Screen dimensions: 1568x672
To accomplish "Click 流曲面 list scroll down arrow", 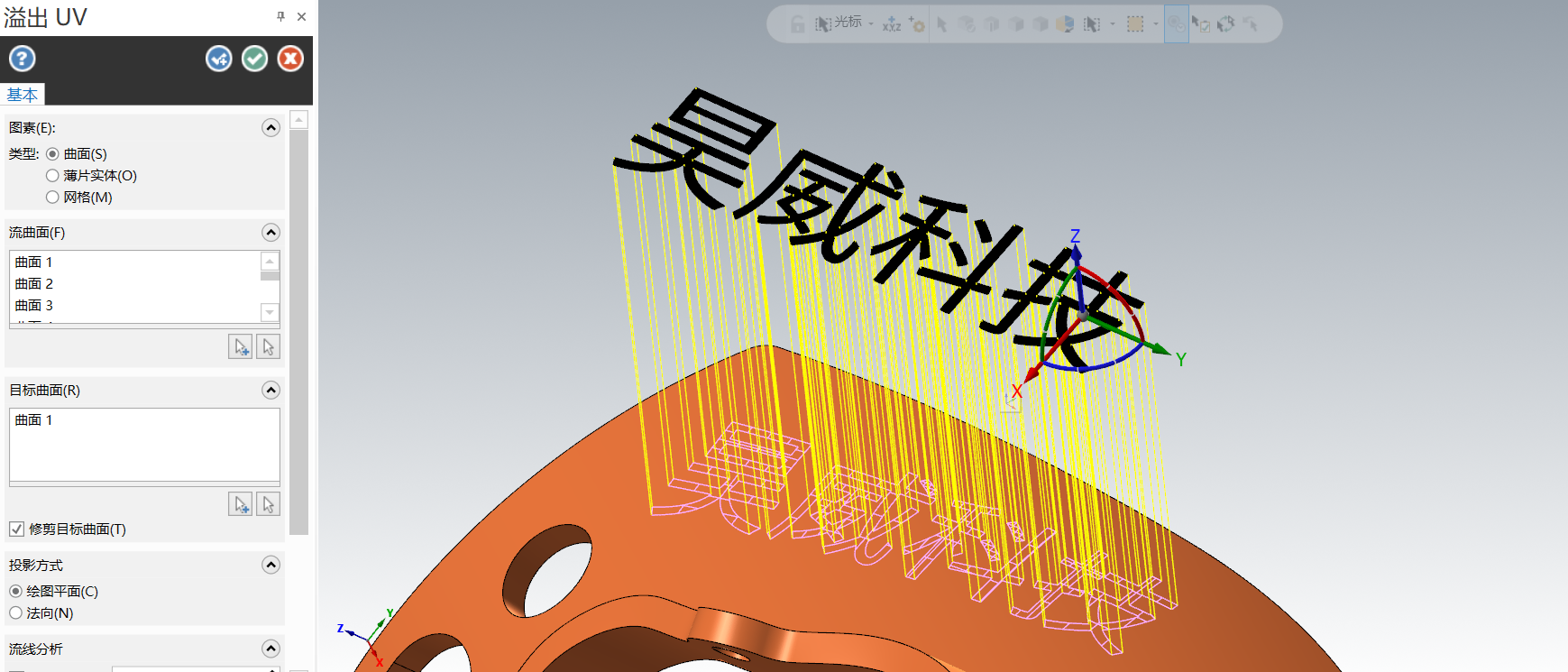I will (270, 312).
